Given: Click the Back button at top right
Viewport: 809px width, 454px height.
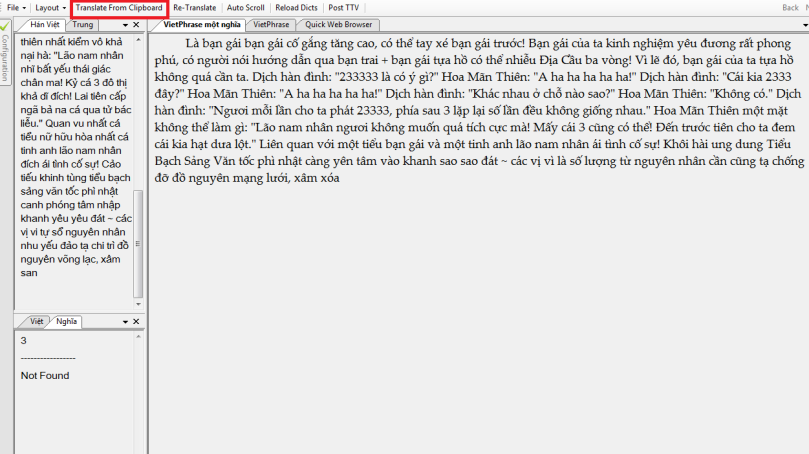Looking at the screenshot, I should point(791,7).
